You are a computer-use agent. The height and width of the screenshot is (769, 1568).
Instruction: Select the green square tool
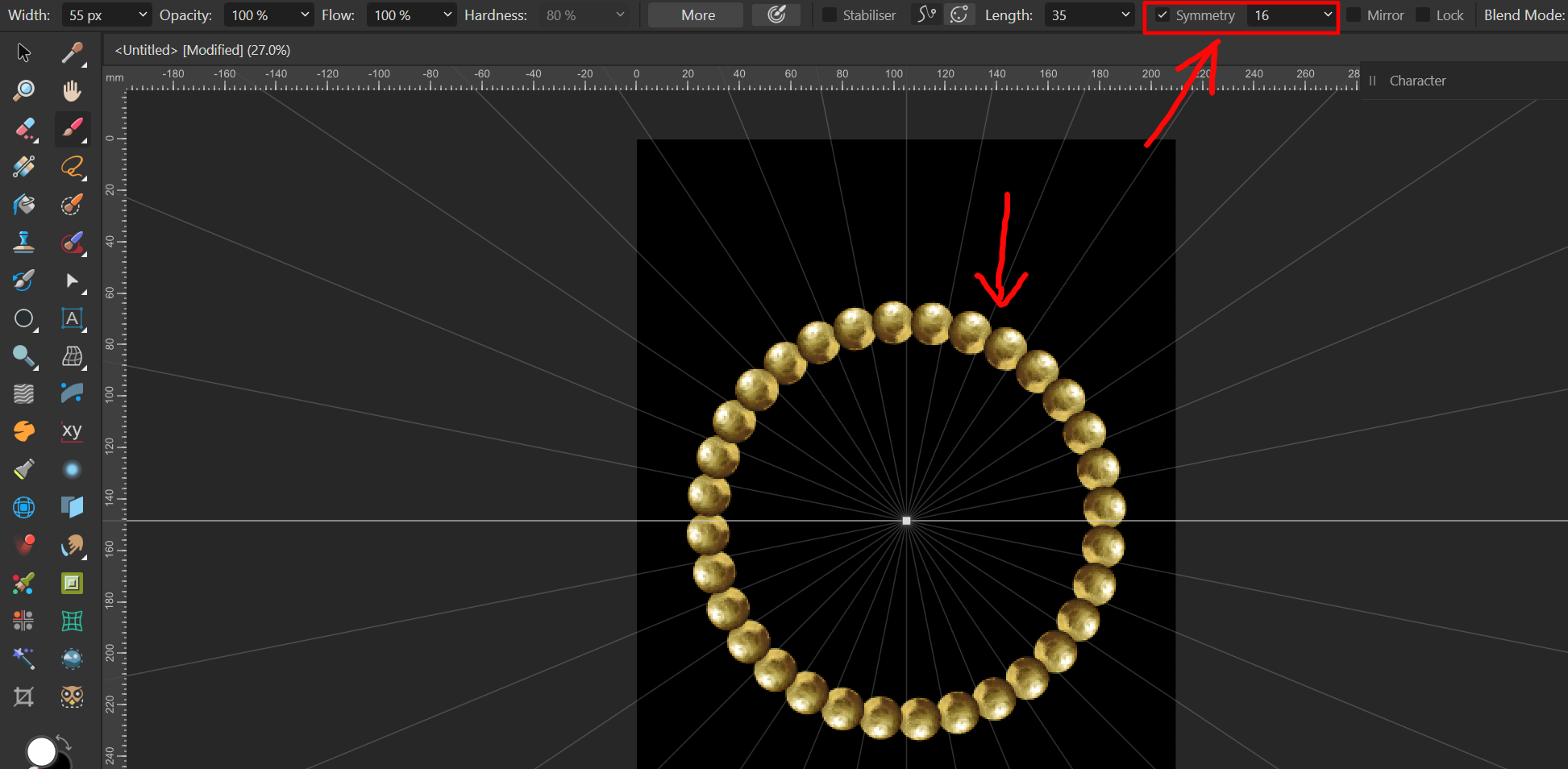point(73,583)
